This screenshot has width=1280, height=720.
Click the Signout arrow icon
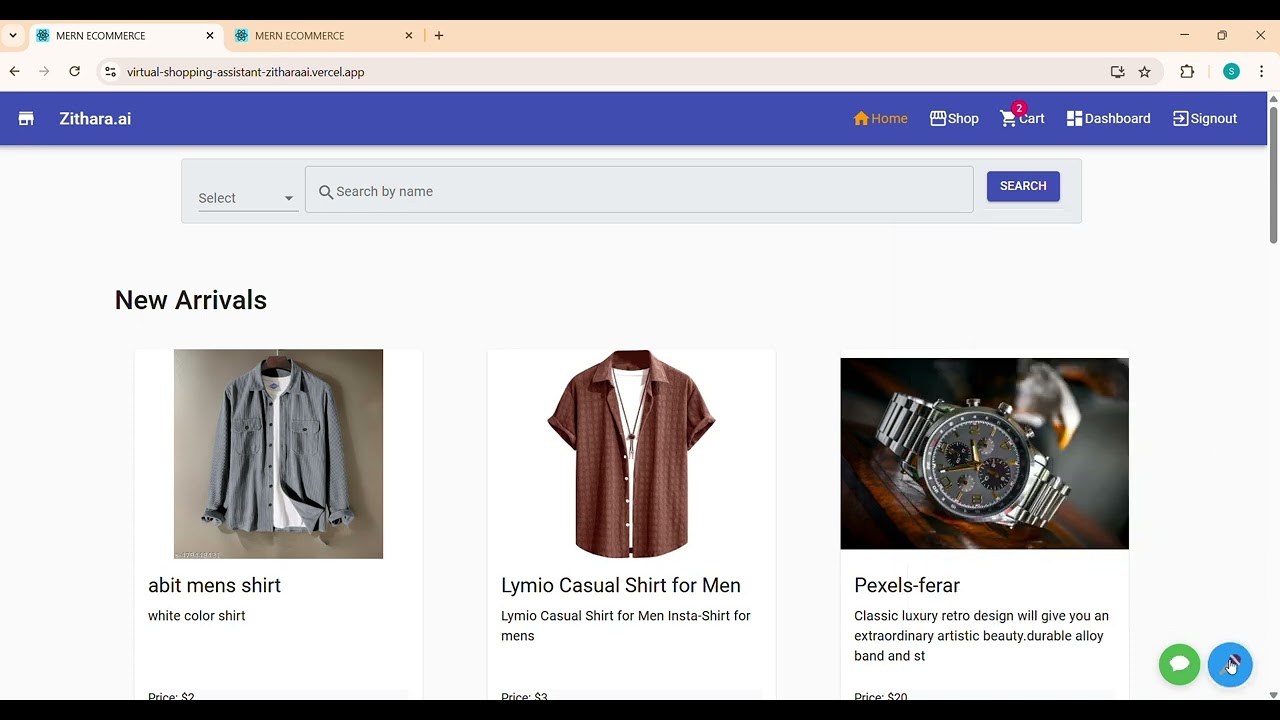[1180, 118]
